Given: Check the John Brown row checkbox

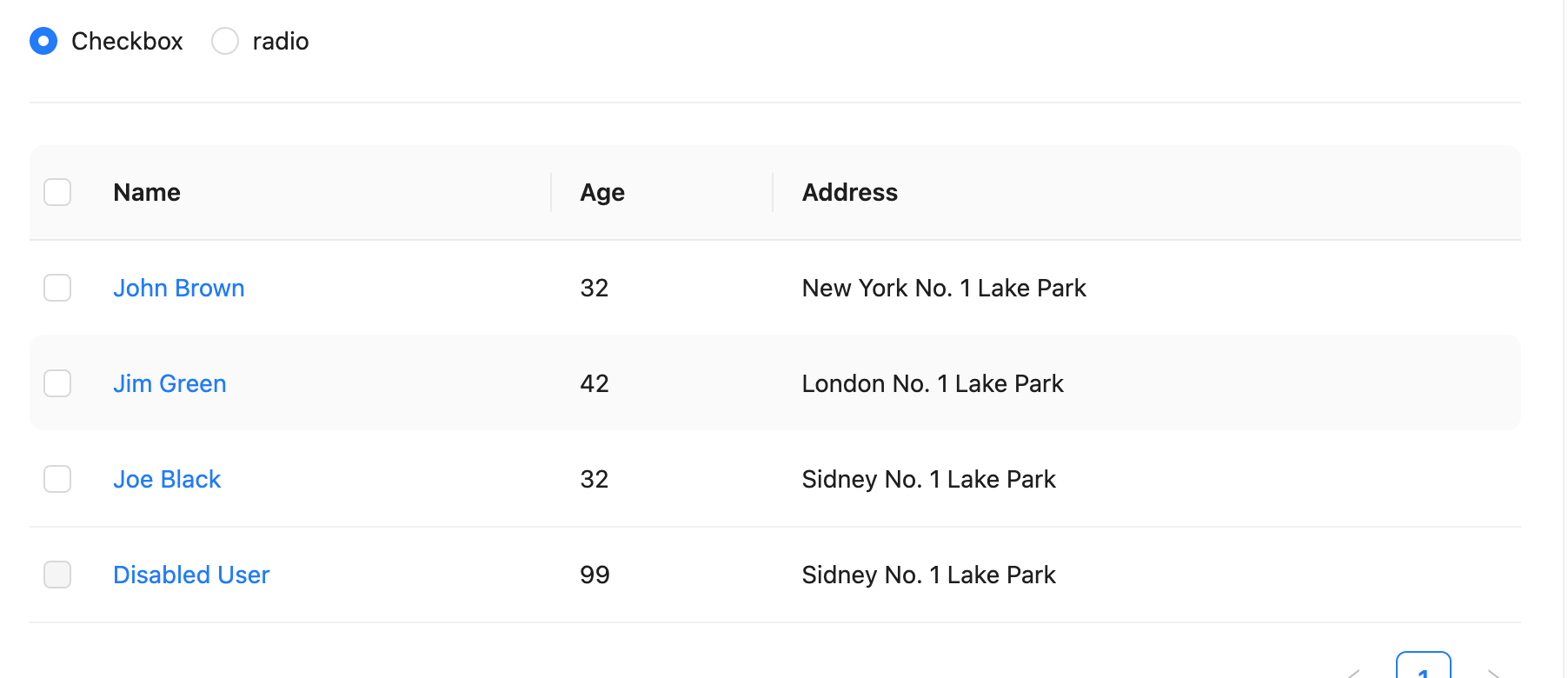Looking at the screenshot, I should pos(57,288).
